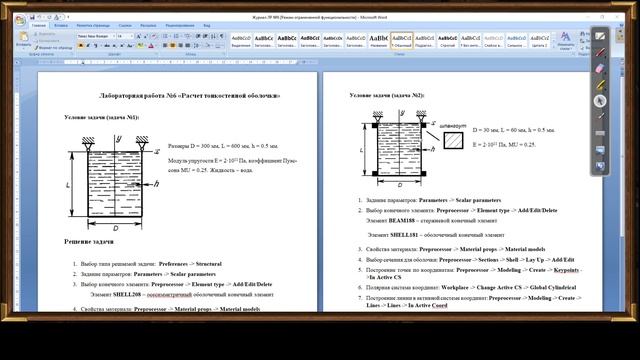The height and width of the screenshot is (360, 640).
Task: Apply yellow text highlight color
Action: pyautogui.click(x=140, y=45)
